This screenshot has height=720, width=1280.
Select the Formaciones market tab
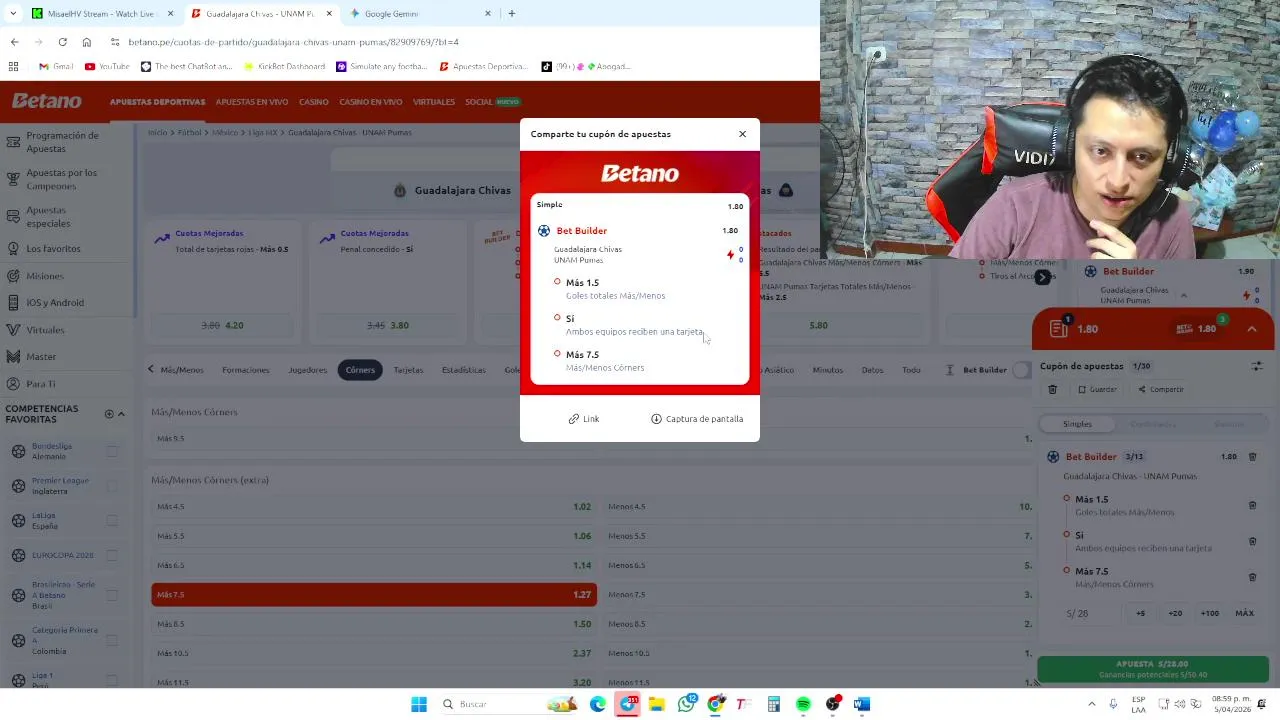pyautogui.click(x=245, y=370)
